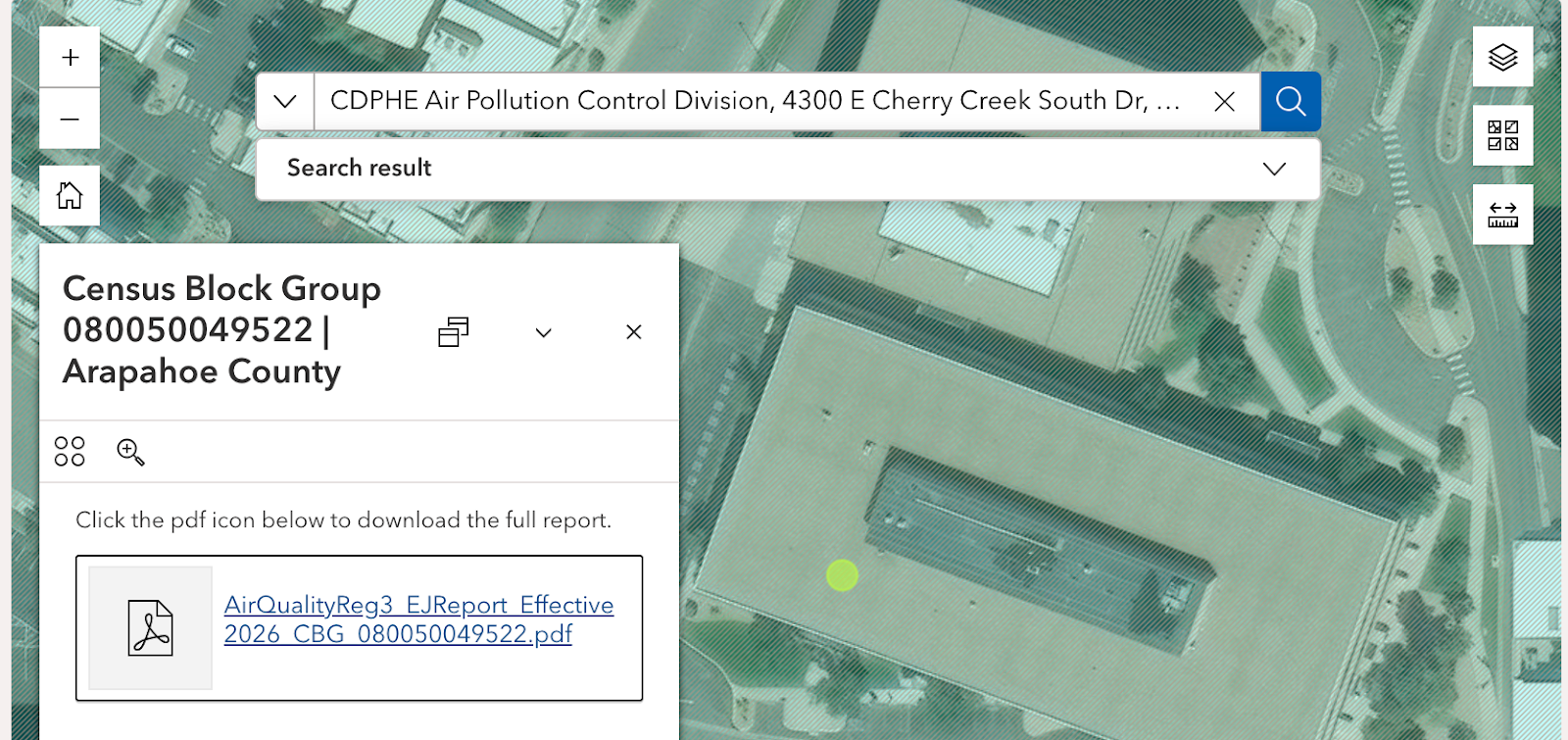Zoom in on the map
Screen dimensions: 1568x740
tap(70, 58)
